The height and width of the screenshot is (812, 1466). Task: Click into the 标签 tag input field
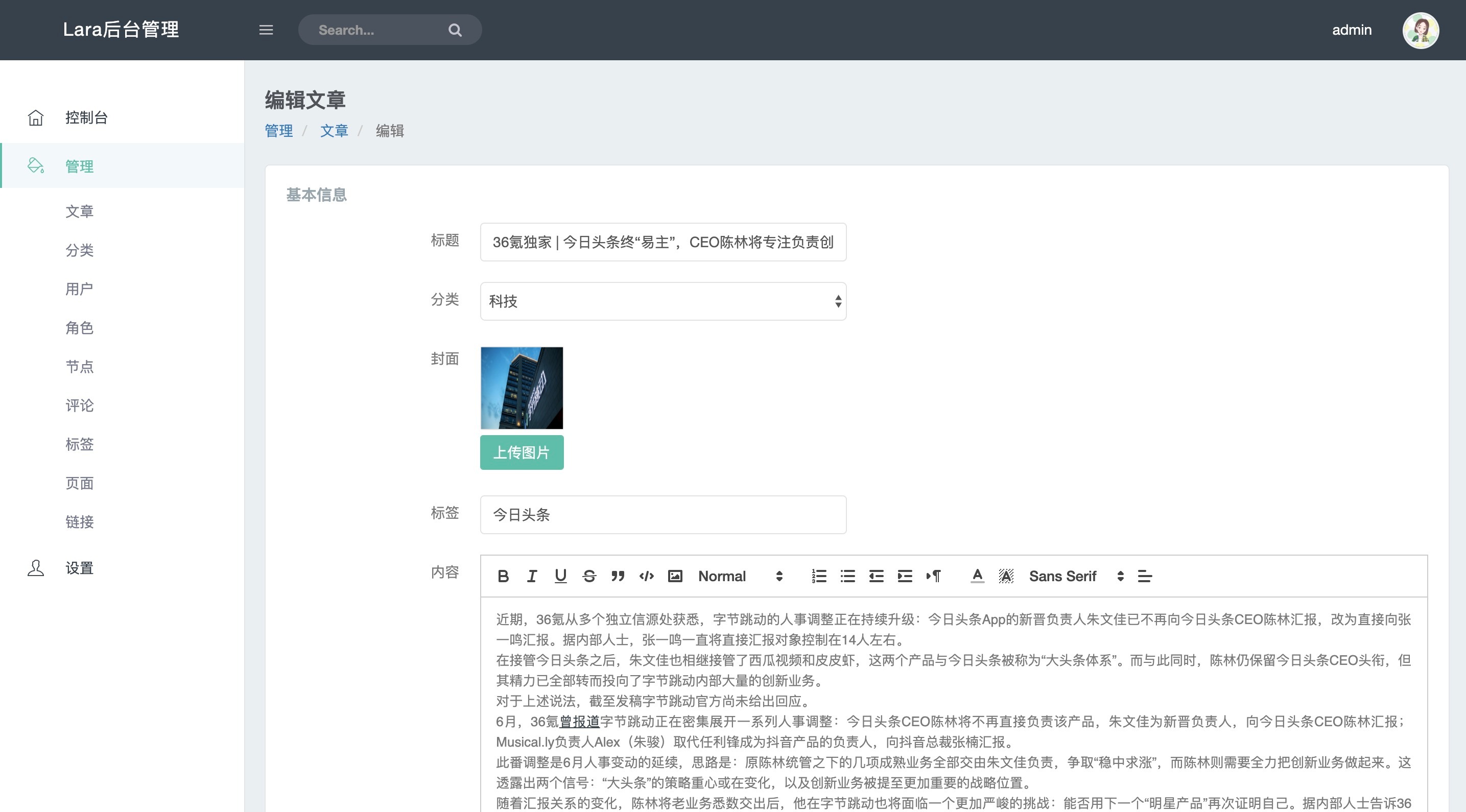coord(663,514)
